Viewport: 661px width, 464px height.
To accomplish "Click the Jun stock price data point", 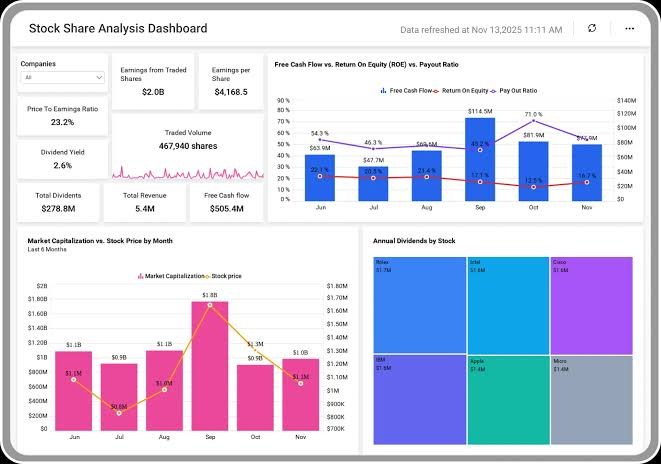I will (74, 380).
